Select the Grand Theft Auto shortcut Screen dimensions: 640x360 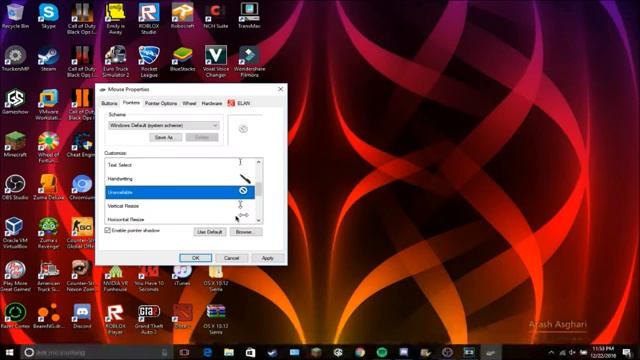(149, 319)
